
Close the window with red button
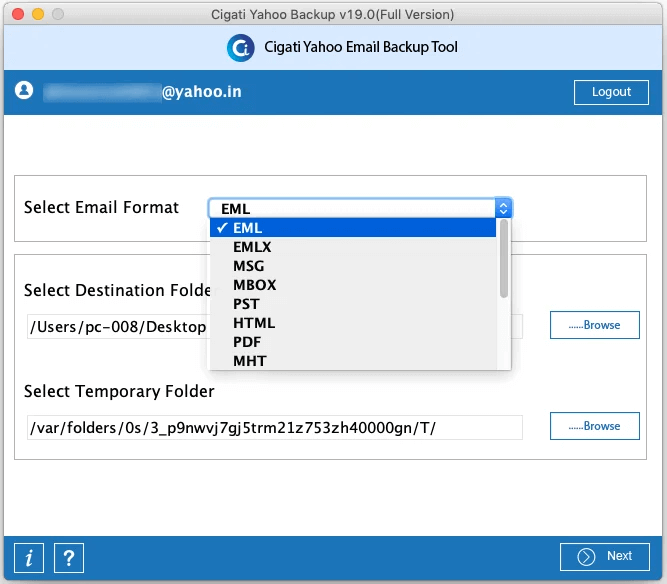click(18, 14)
